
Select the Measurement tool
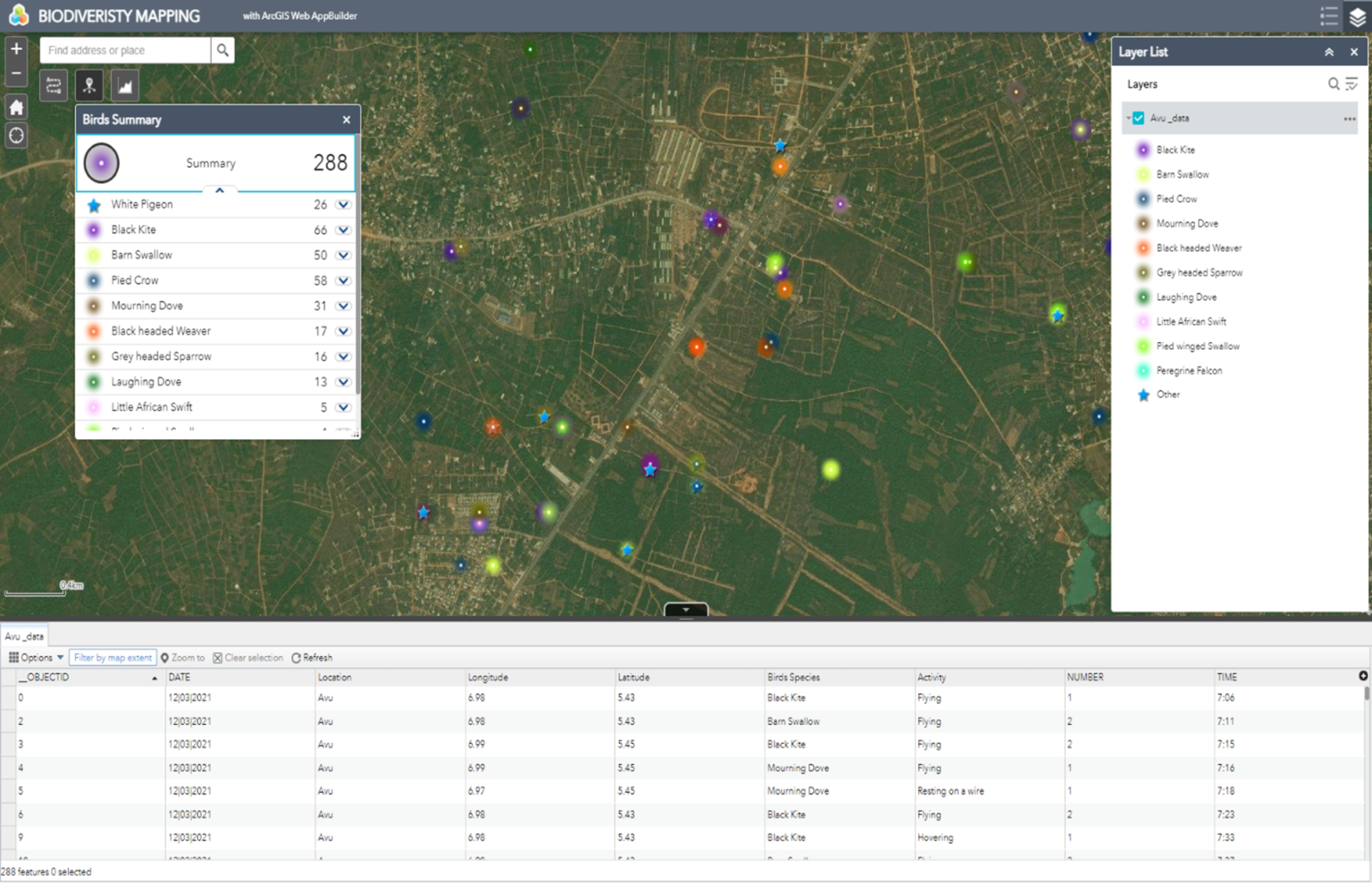tap(53, 85)
